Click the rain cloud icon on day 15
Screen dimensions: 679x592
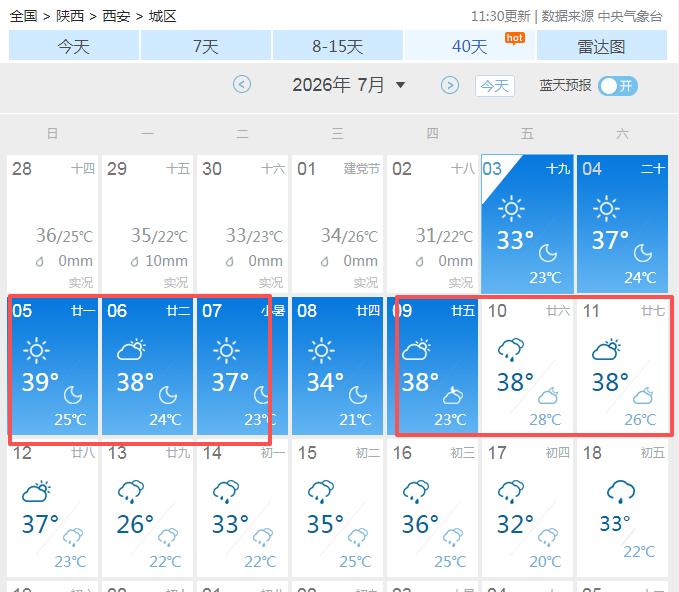[321, 492]
